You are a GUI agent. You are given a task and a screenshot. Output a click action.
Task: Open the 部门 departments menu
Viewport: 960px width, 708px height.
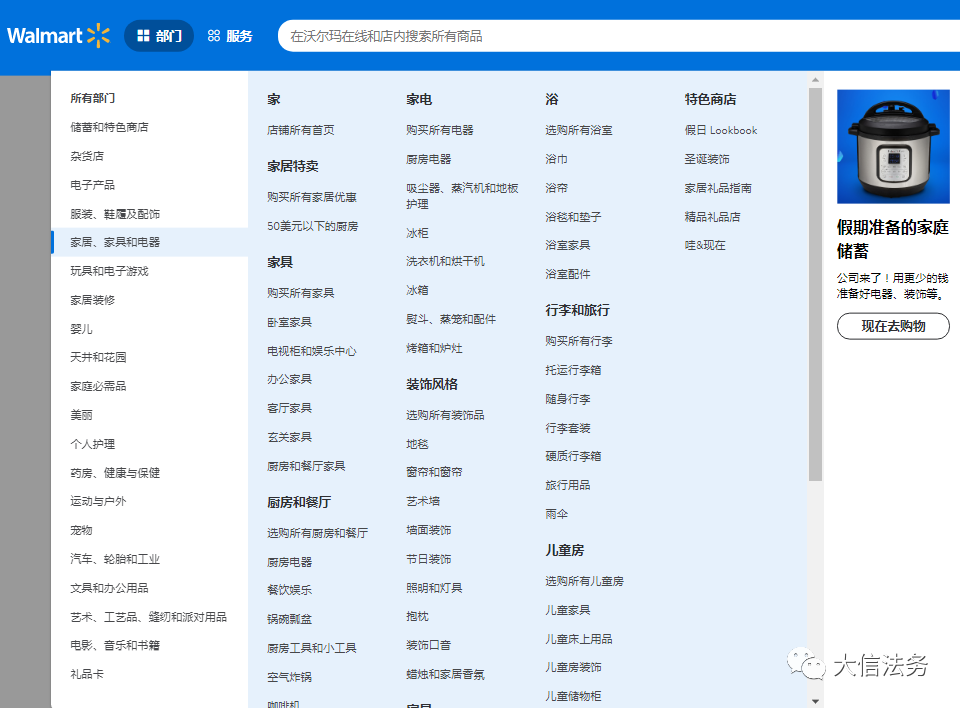point(158,34)
